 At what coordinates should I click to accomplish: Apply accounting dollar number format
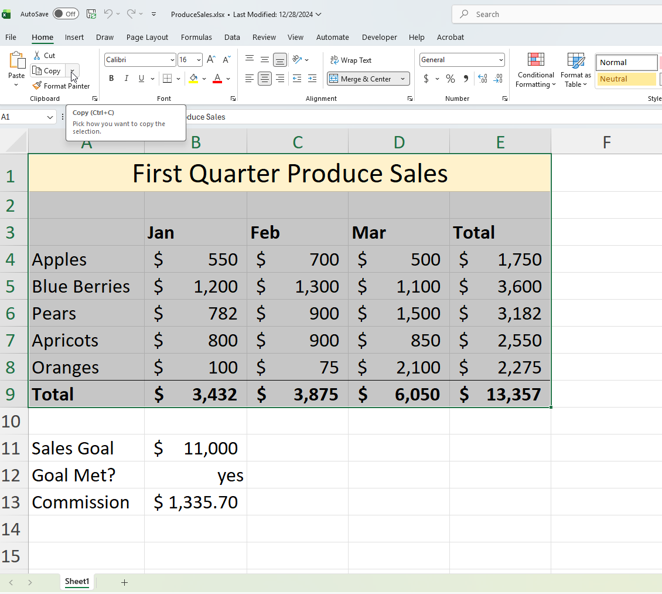pos(426,79)
